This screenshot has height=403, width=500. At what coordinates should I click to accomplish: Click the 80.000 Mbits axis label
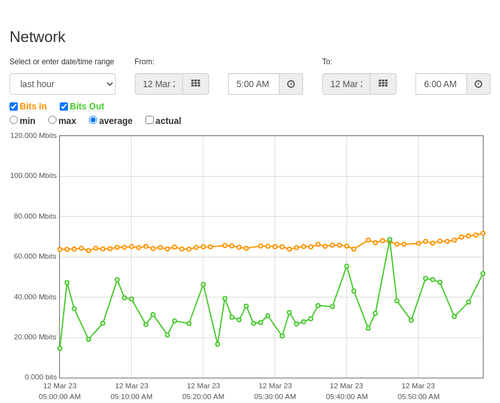coord(35,216)
